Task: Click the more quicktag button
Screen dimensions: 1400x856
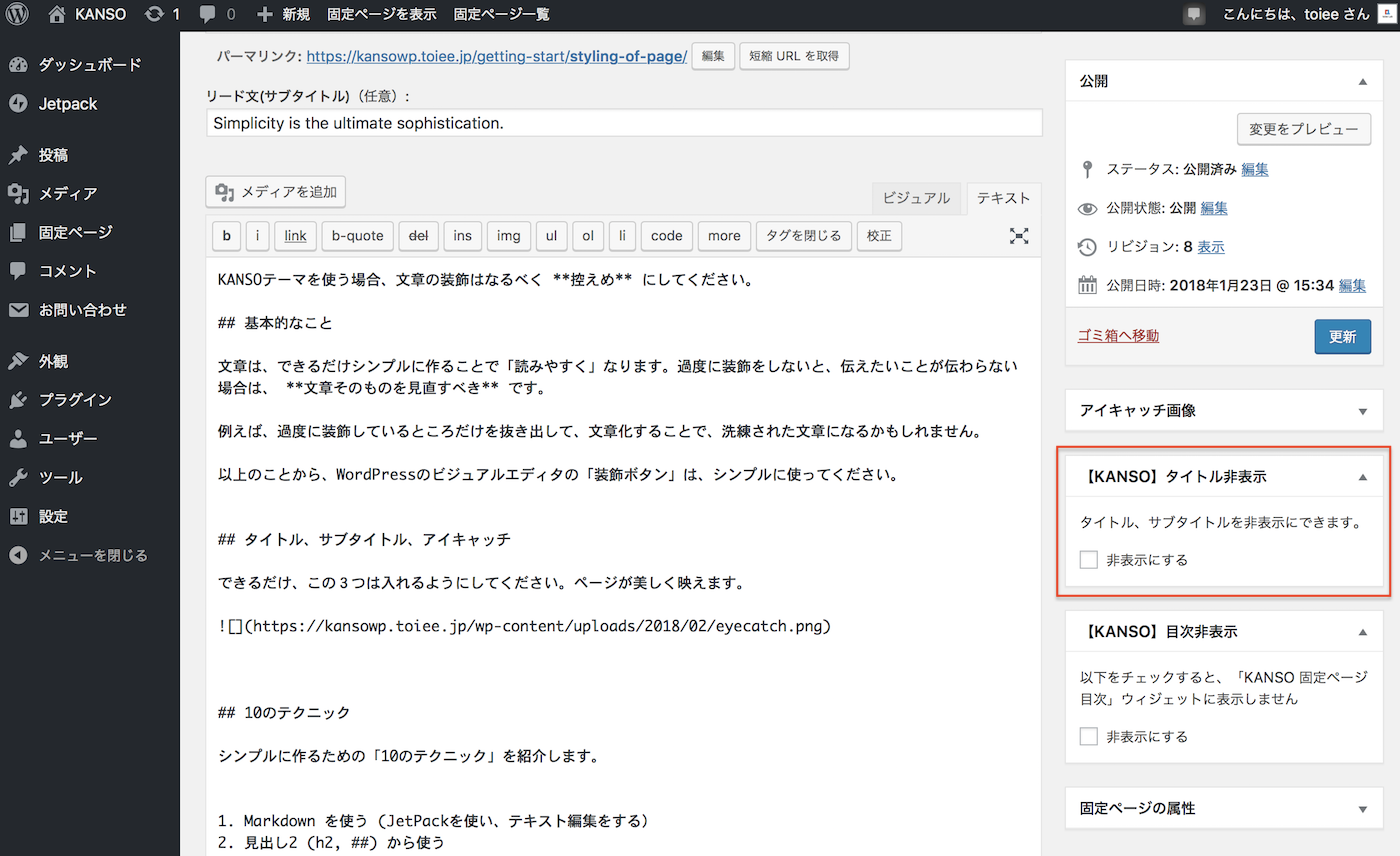Action: (724, 236)
